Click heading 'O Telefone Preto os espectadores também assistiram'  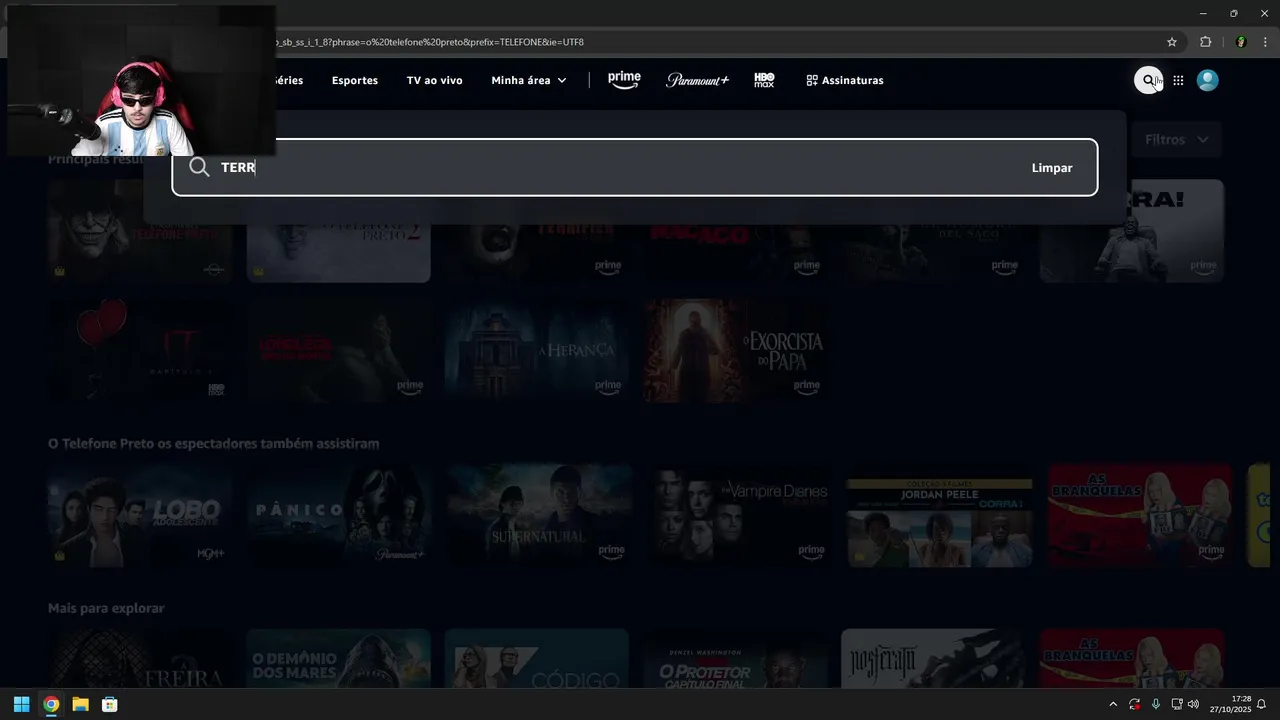pyautogui.click(x=213, y=443)
